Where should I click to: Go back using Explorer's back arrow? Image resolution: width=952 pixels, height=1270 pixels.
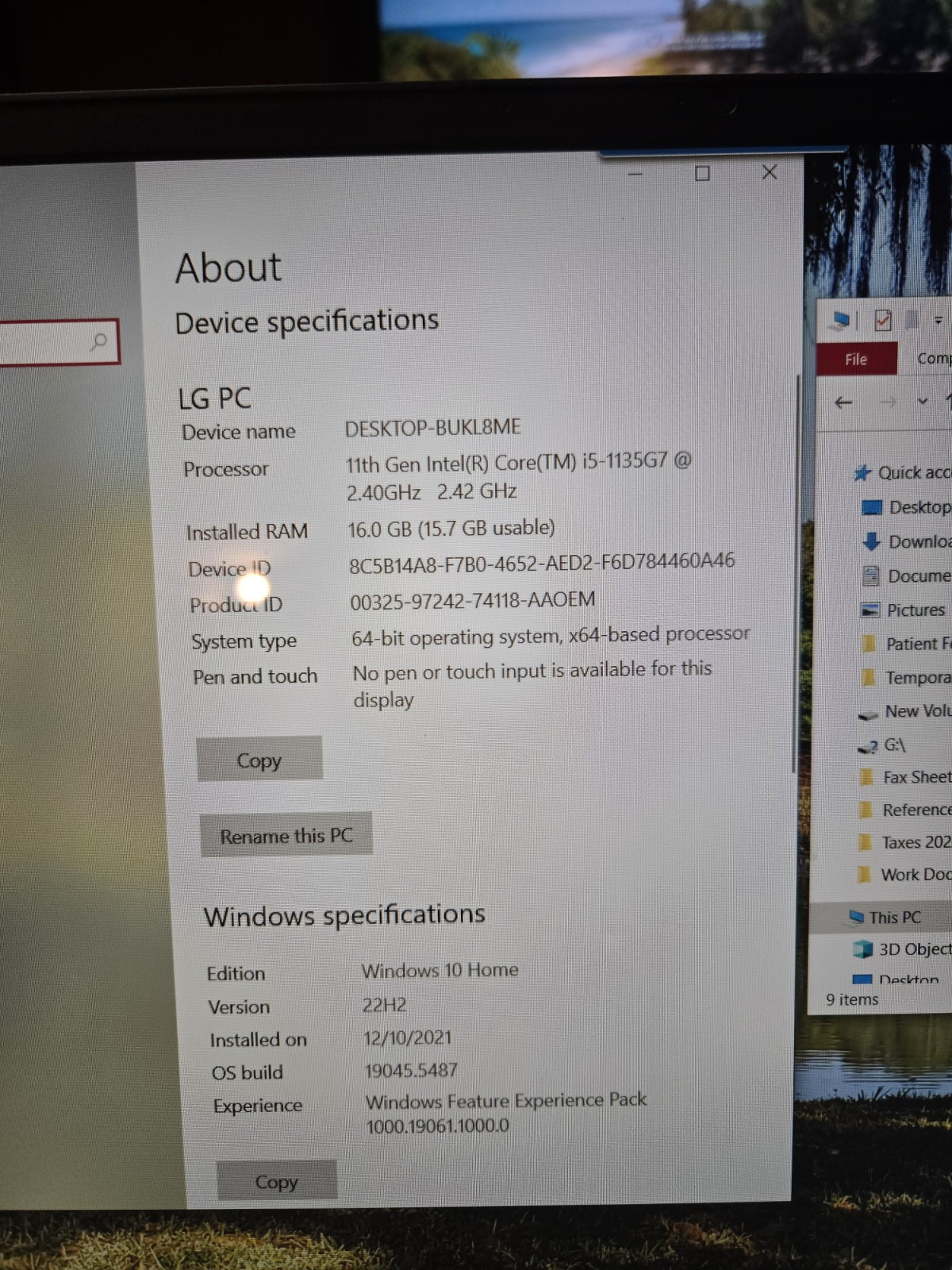[x=843, y=402]
